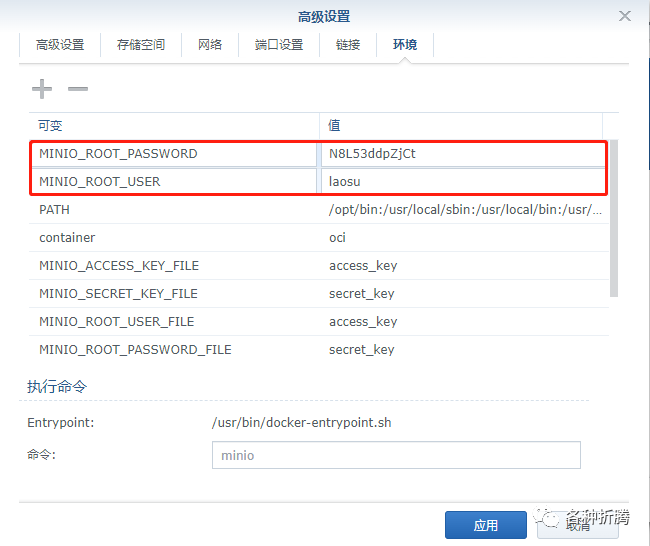Screen dimensions: 650x546
Task: Select the MINIO_SECRET_KEY_FILE variable
Action: click(118, 294)
